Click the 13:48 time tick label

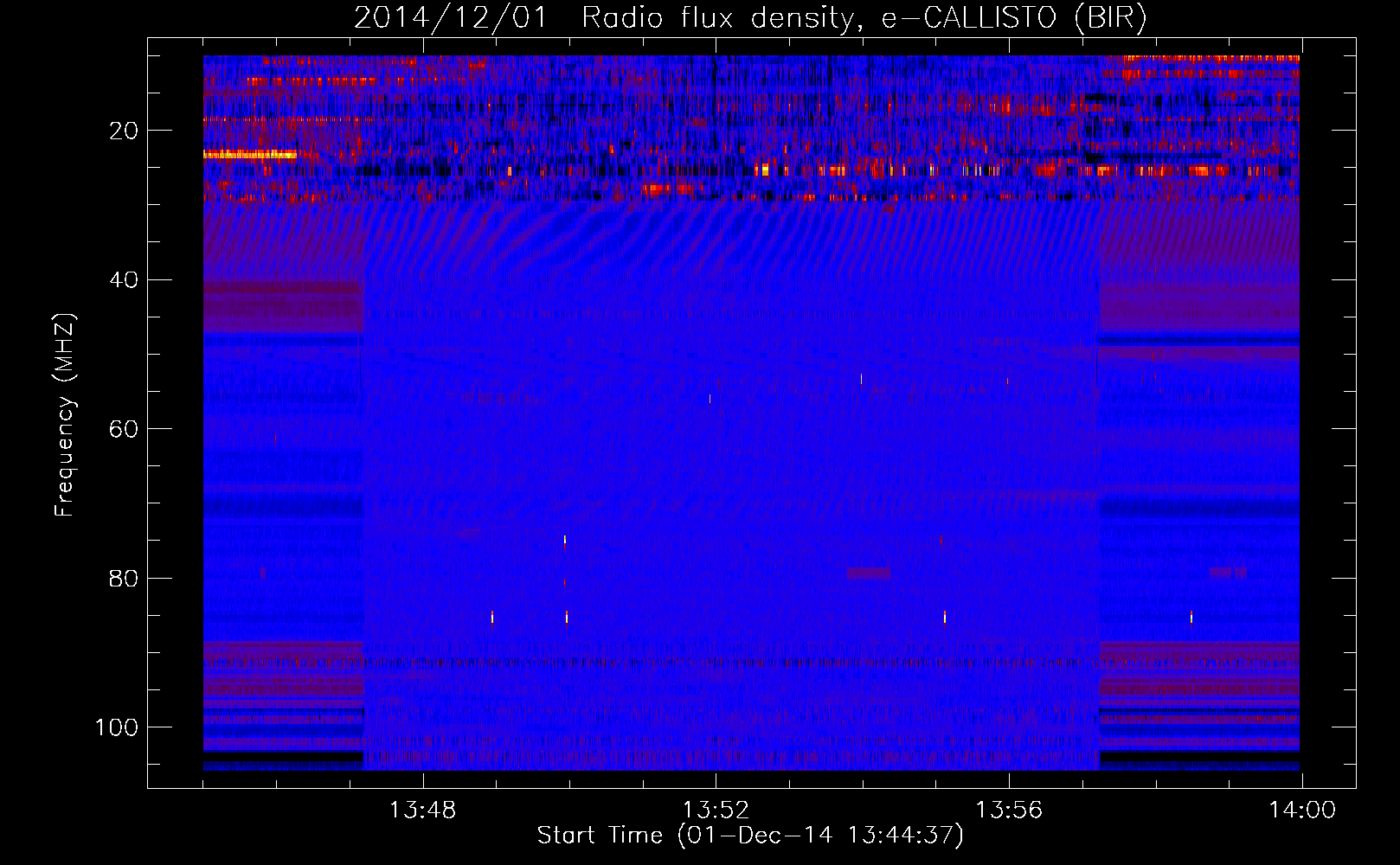click(422, 811)
